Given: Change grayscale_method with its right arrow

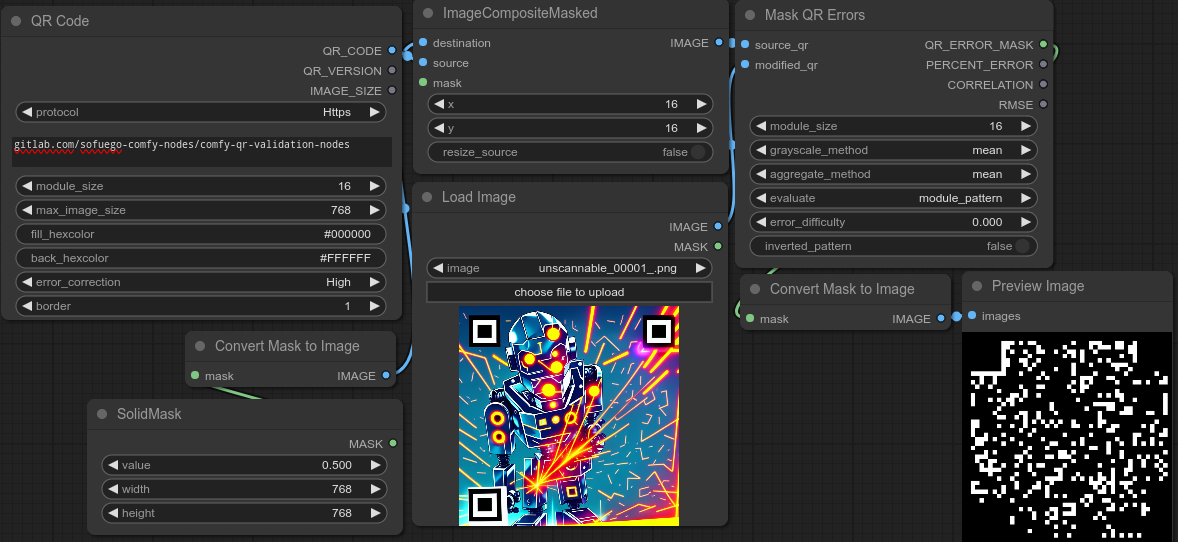Looking at the screenshot, I should point(1025,150).
